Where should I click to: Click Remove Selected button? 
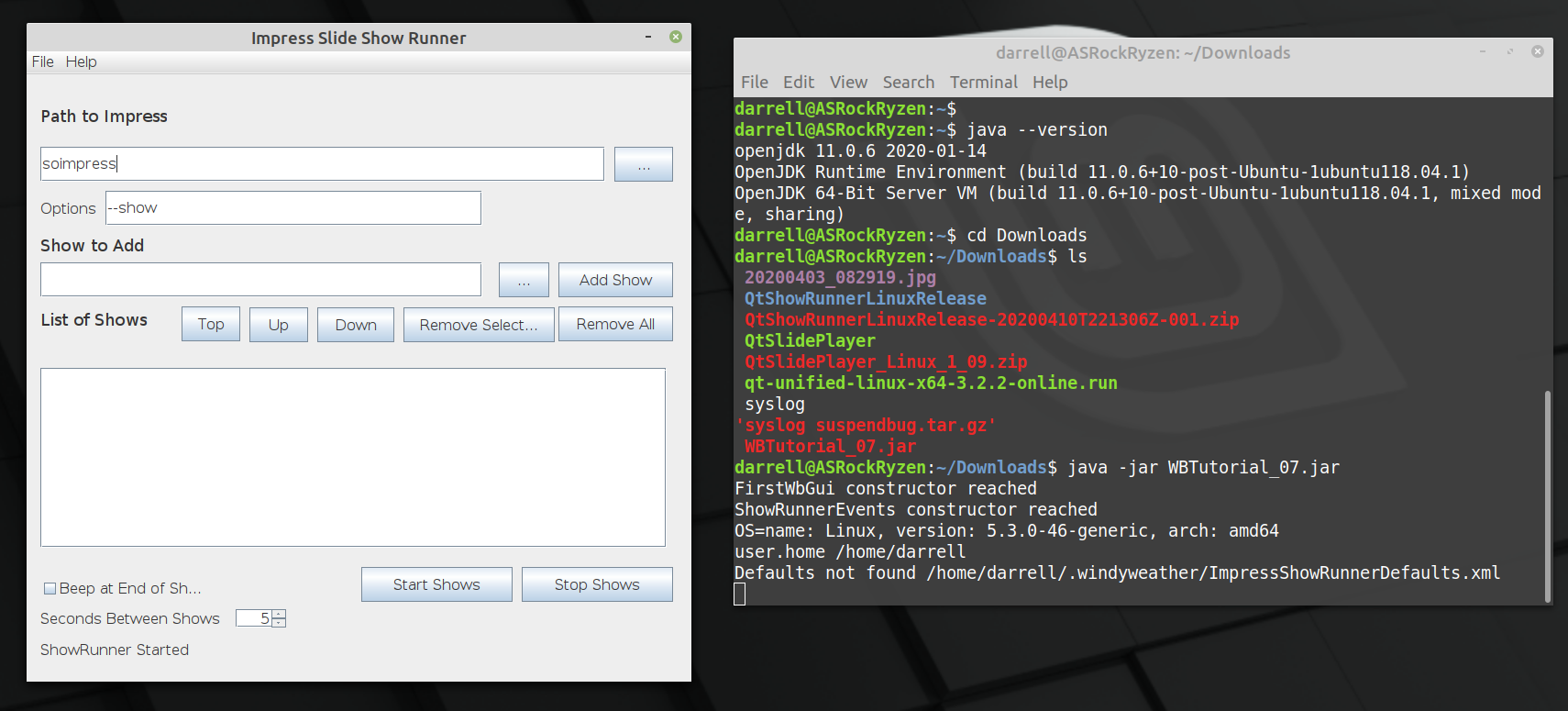478,325
